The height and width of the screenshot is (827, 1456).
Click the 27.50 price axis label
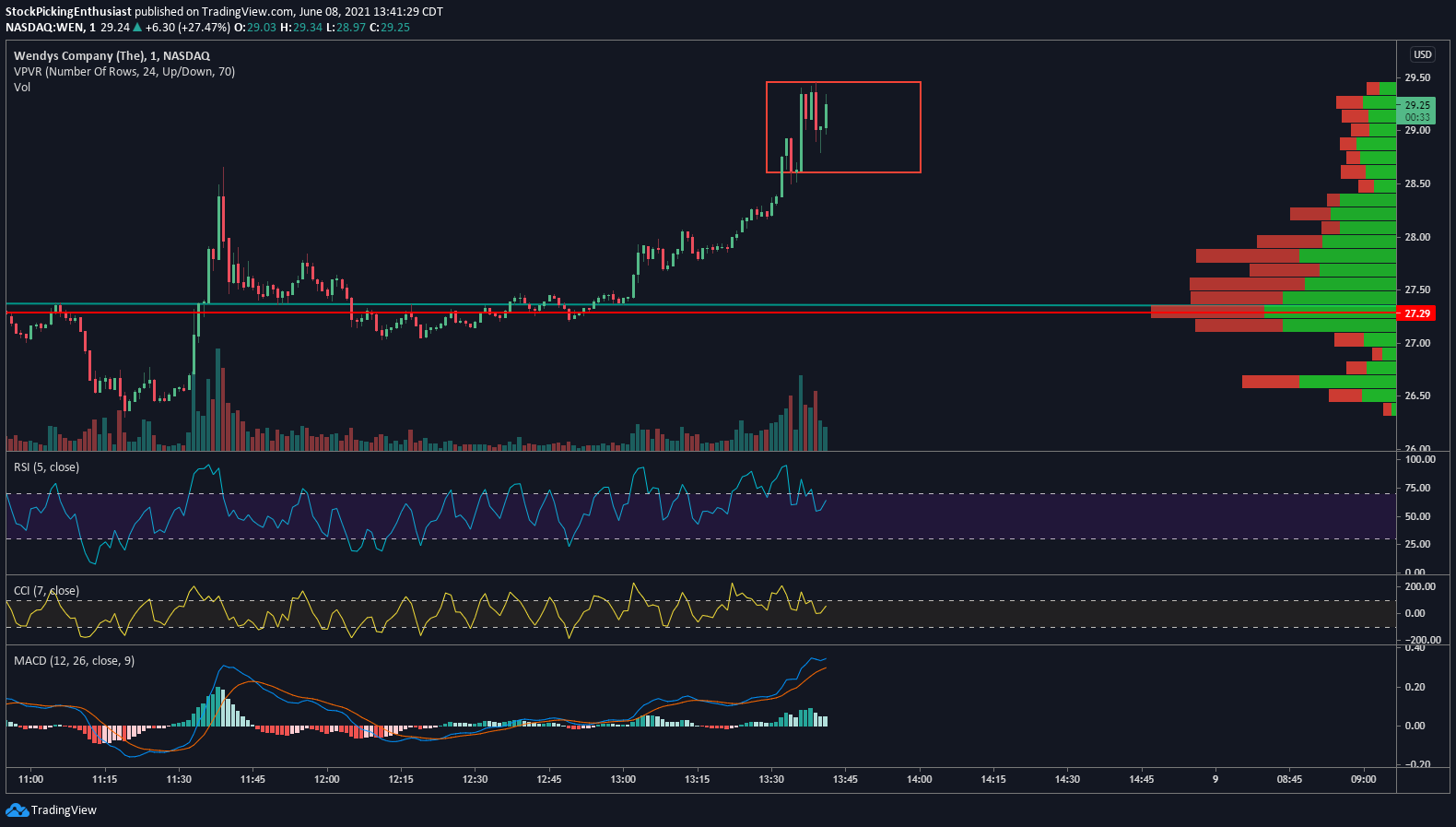pos(1417,289)
